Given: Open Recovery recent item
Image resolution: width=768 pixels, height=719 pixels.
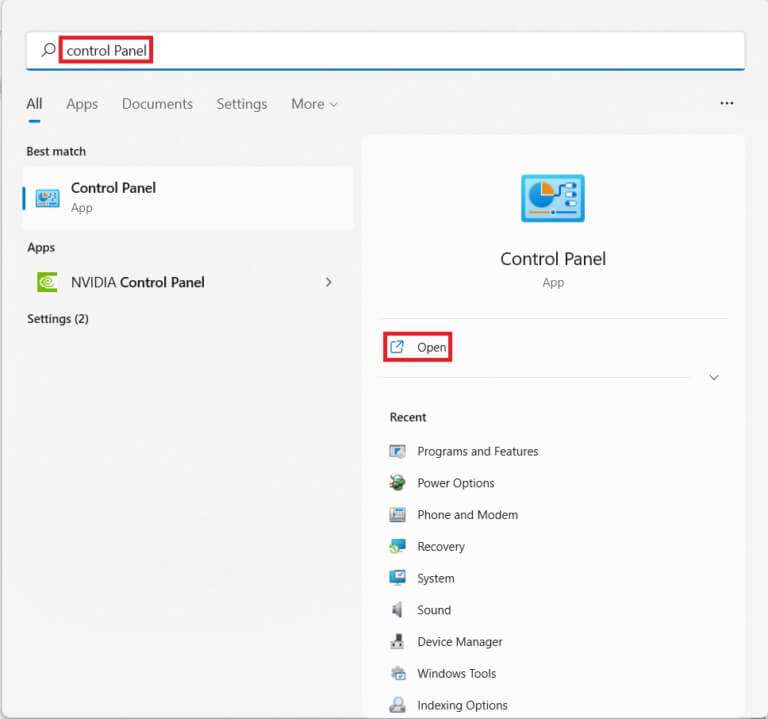Looking at the screenshot, I should pos(427,546).
